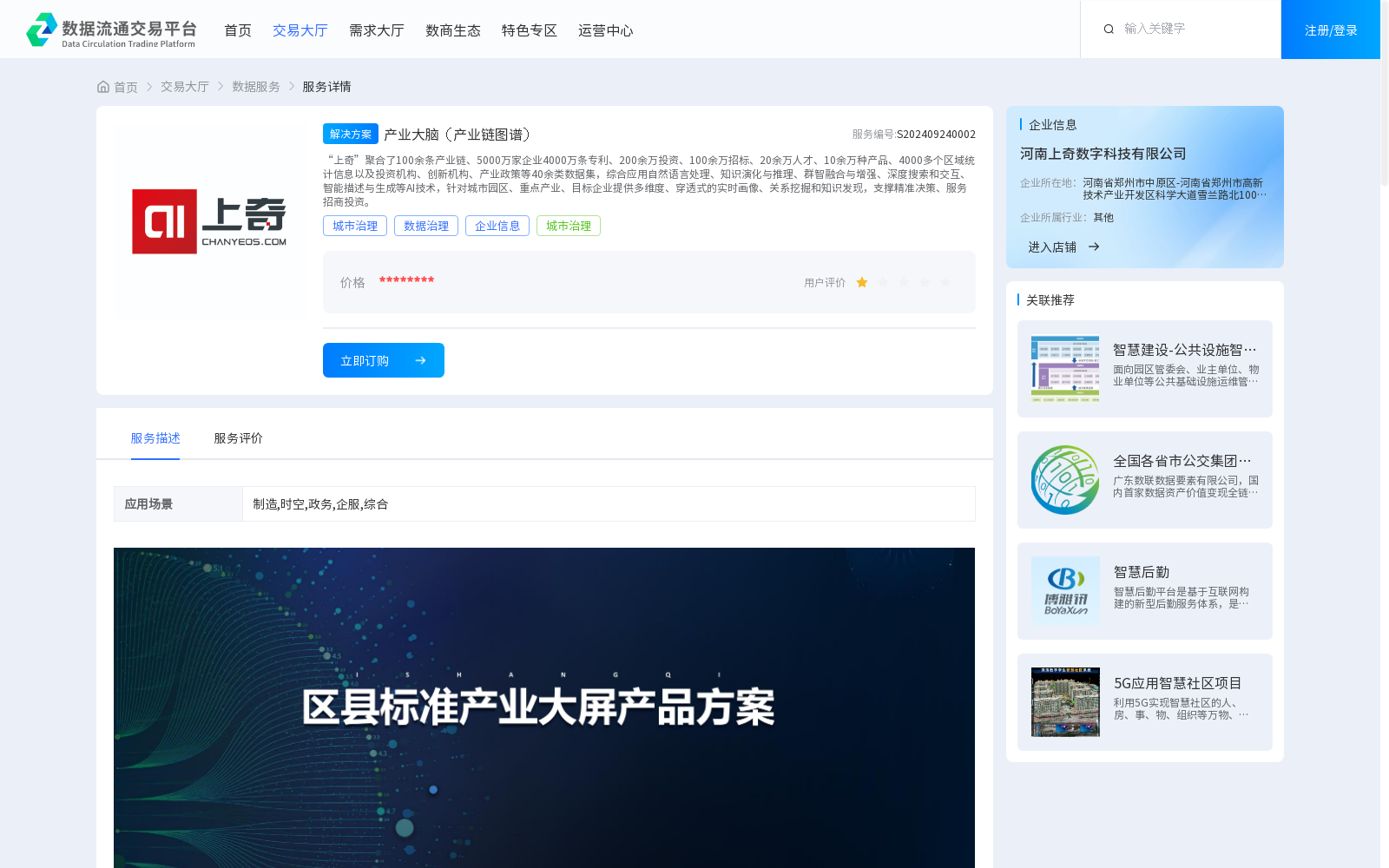Screen dimensions: 1389x868
Task: Click the blue 城市治理 tag
Action: [355, 226]
